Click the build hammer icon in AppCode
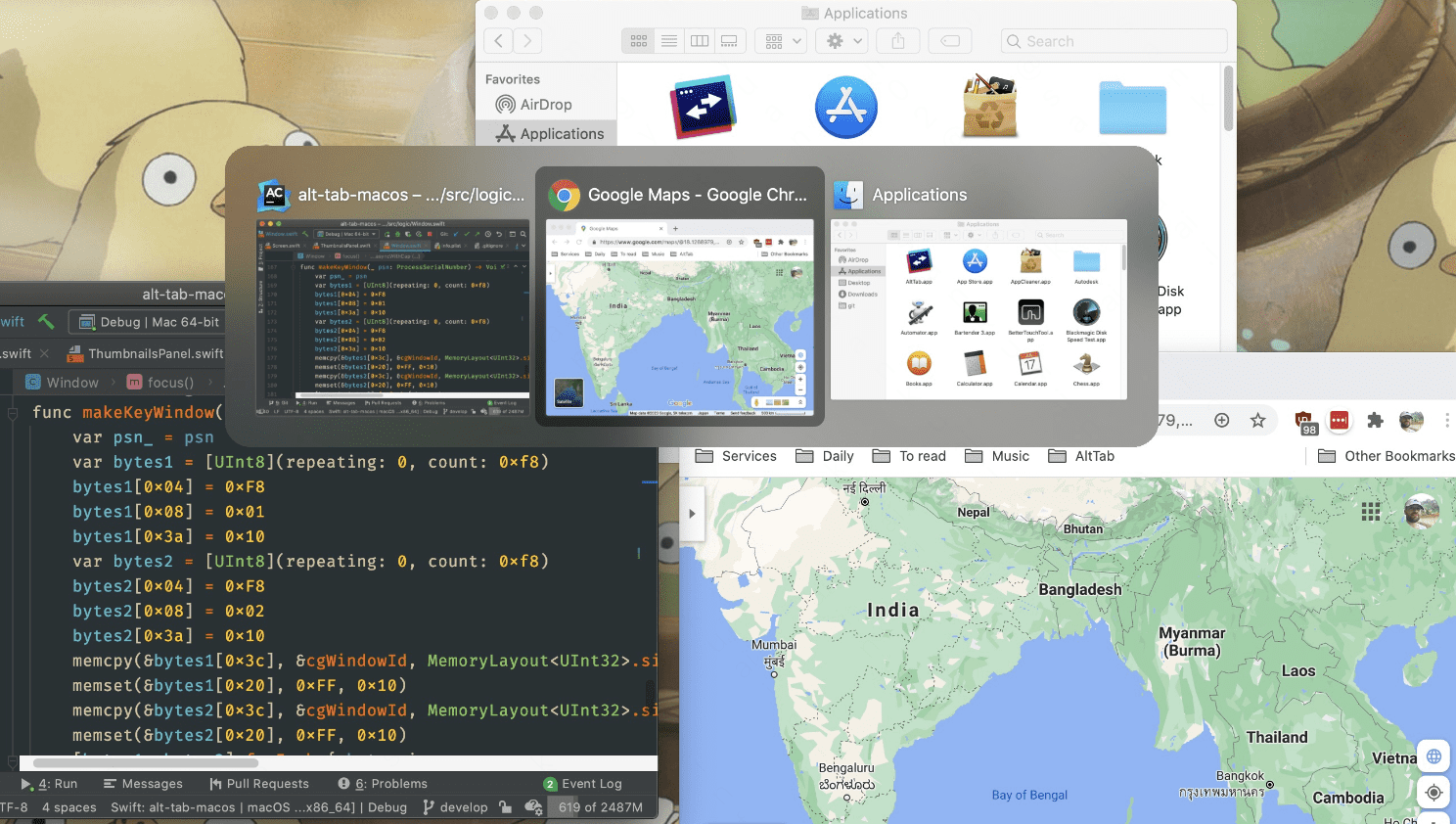This screenshot has height=824, width=1456. [46, 321]
